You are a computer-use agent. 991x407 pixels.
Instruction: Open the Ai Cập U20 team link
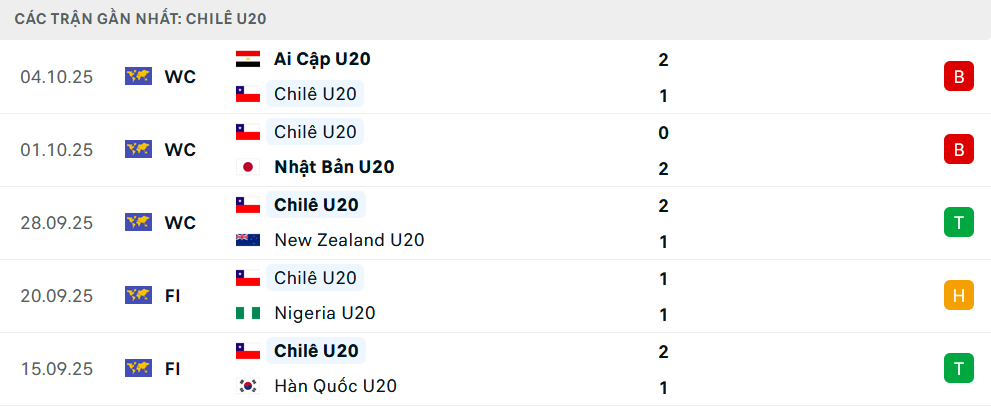(x=322, y=59)
